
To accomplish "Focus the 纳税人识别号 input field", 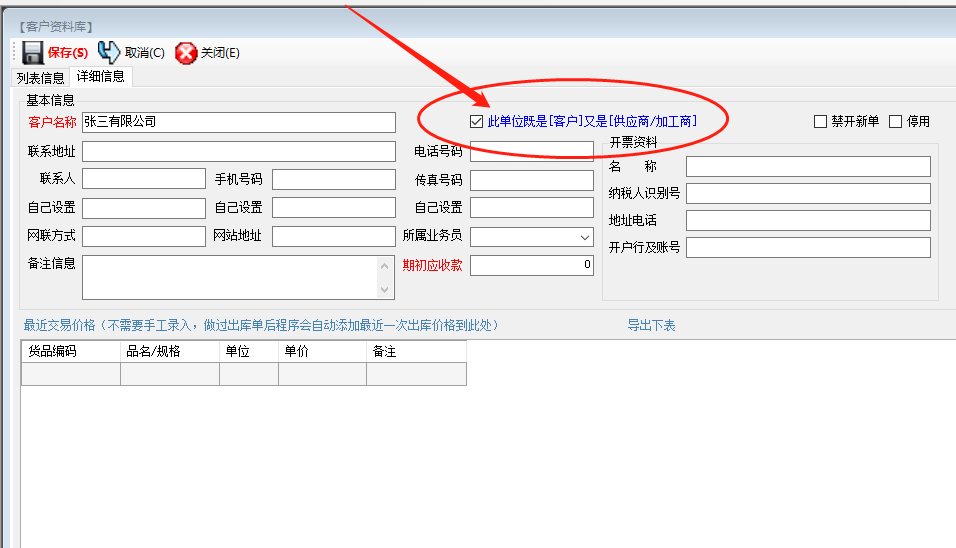I will 808,193.
